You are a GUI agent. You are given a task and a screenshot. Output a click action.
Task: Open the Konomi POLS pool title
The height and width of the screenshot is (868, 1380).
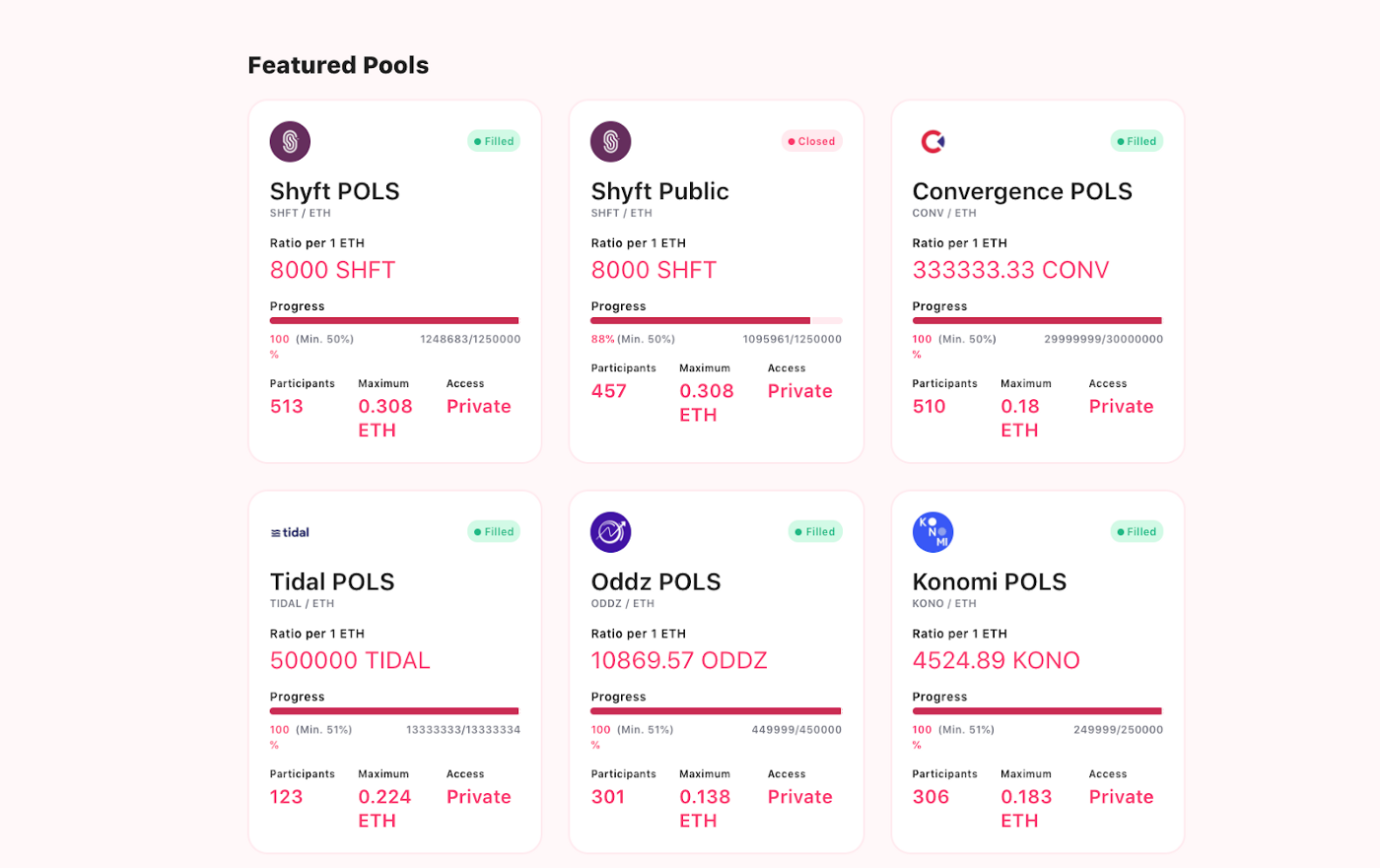(990, 581)
